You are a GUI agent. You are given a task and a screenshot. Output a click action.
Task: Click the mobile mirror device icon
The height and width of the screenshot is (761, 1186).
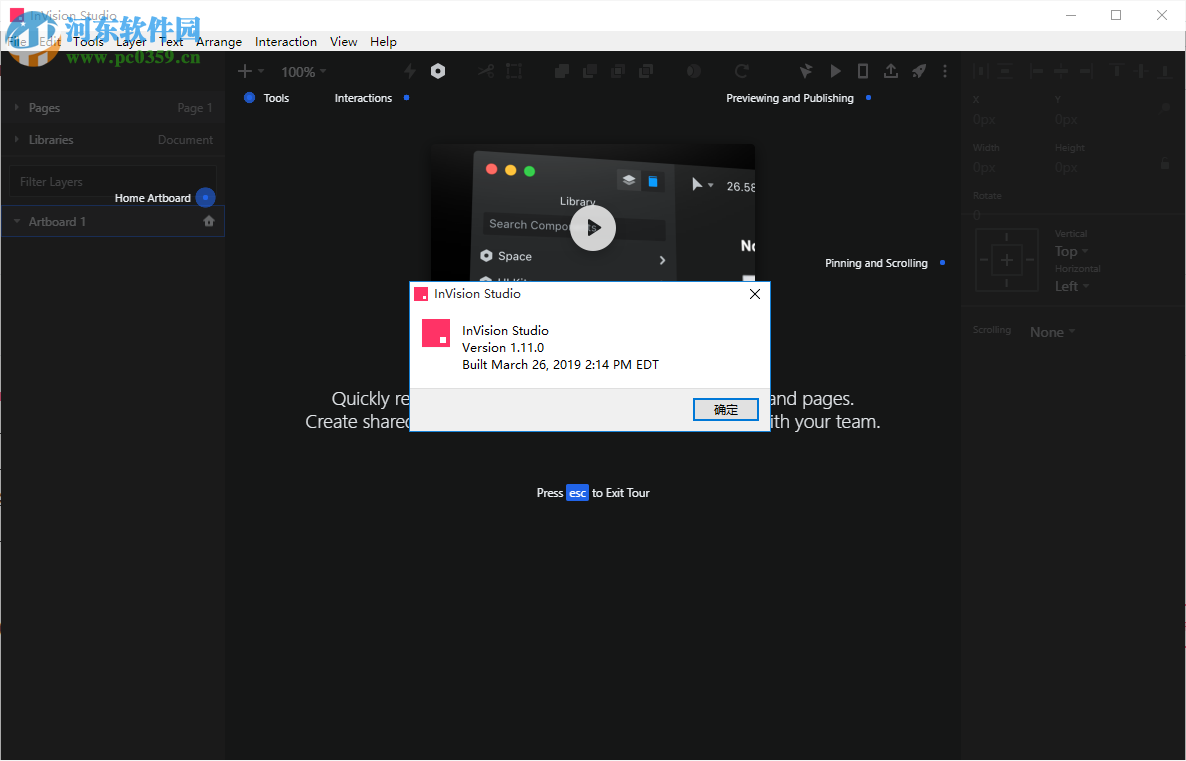click(x=863, y=71)
